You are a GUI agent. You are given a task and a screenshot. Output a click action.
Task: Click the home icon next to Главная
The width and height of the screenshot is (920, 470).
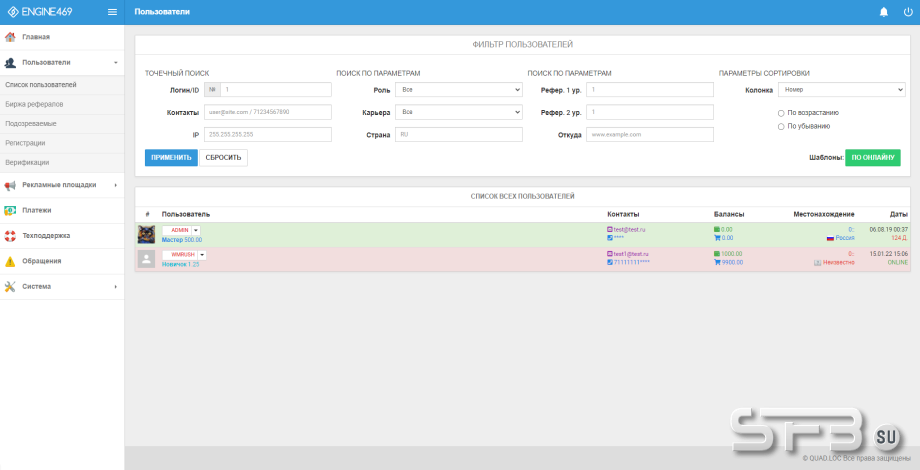click(x=10, y=37)
